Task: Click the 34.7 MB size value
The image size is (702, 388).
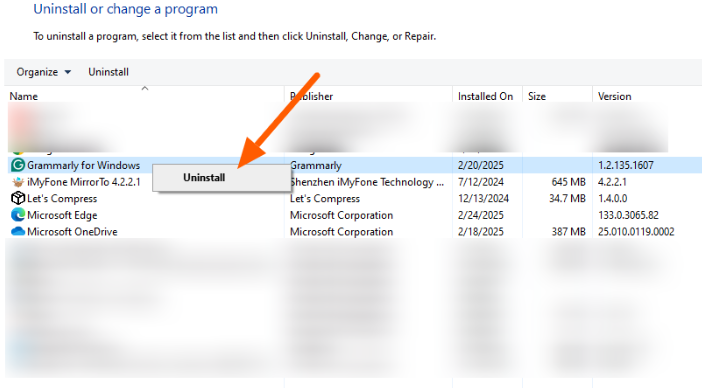Action: 567,199
